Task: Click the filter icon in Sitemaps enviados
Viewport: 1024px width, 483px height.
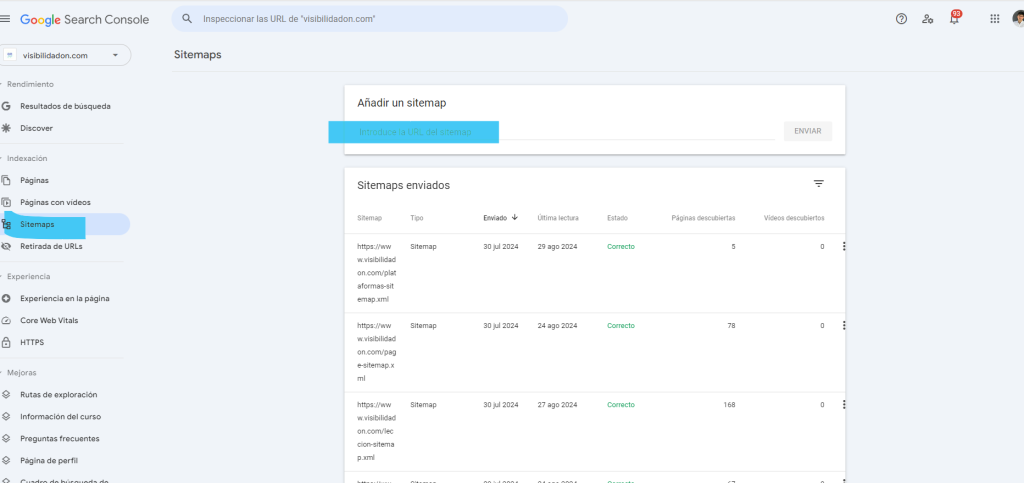Action: click(818, 184)
